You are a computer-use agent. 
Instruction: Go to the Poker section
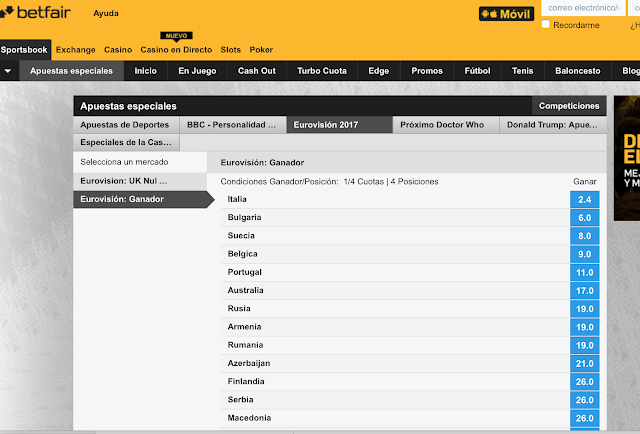point(261,49)
